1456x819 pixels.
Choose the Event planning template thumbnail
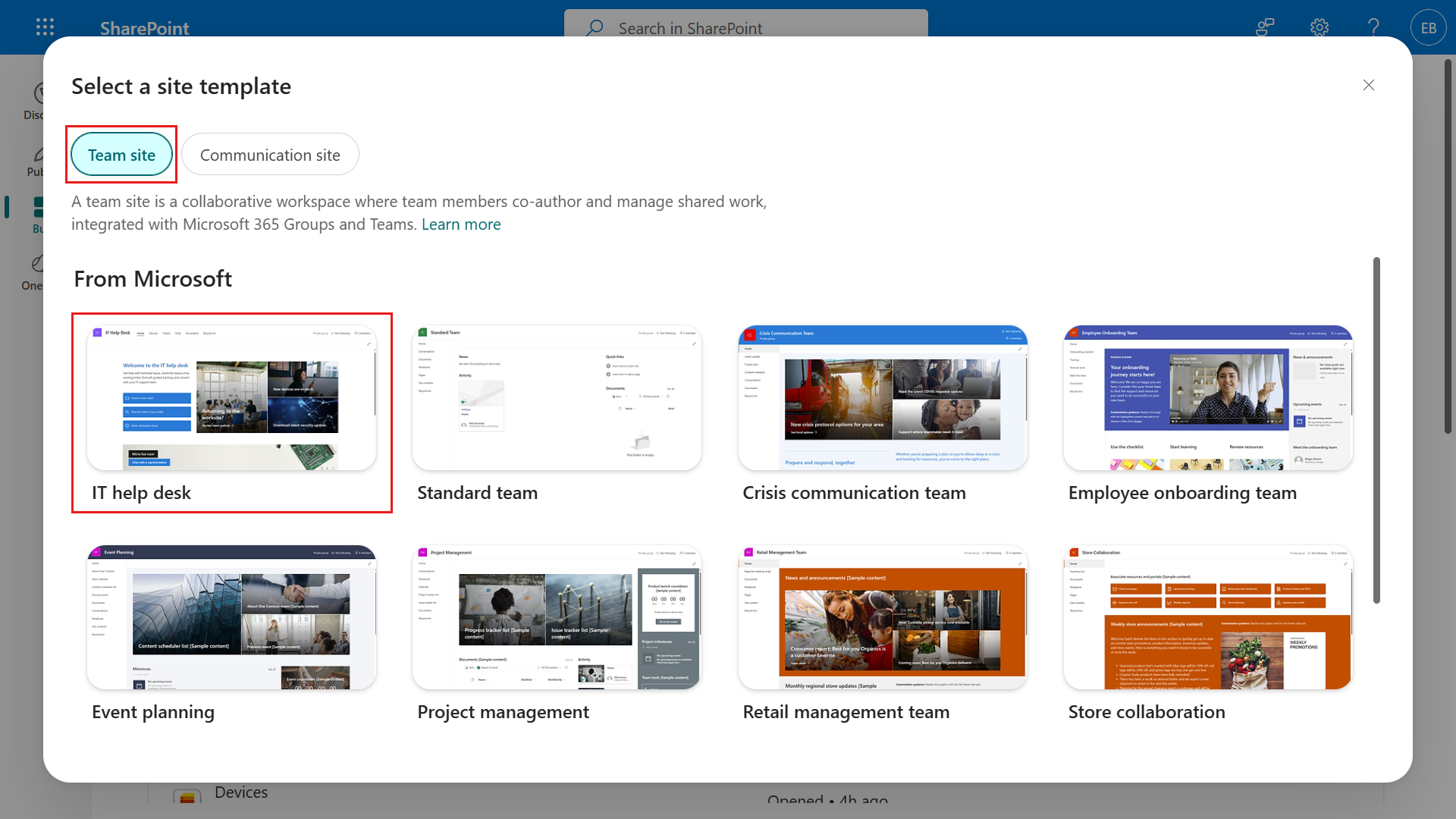(231, 617)
